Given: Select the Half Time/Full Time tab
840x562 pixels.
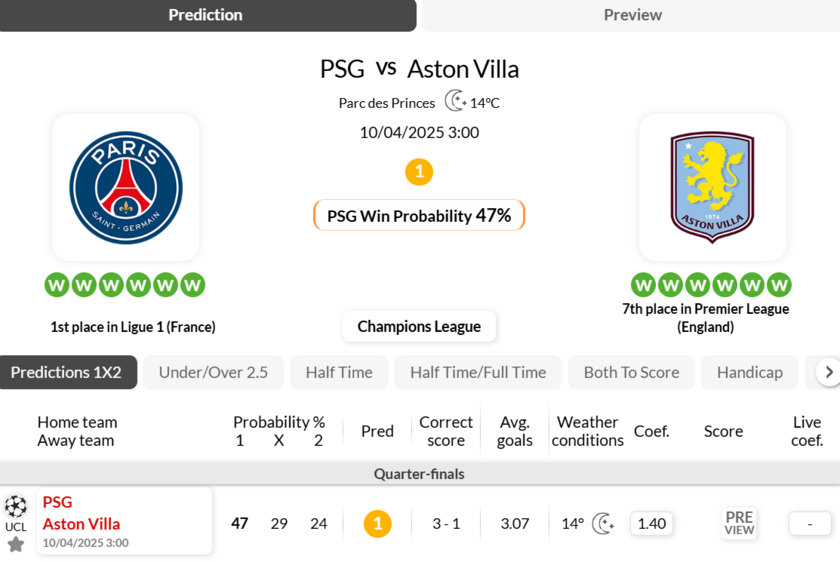Looking at the screenshot, I should [x=478, y=372].
